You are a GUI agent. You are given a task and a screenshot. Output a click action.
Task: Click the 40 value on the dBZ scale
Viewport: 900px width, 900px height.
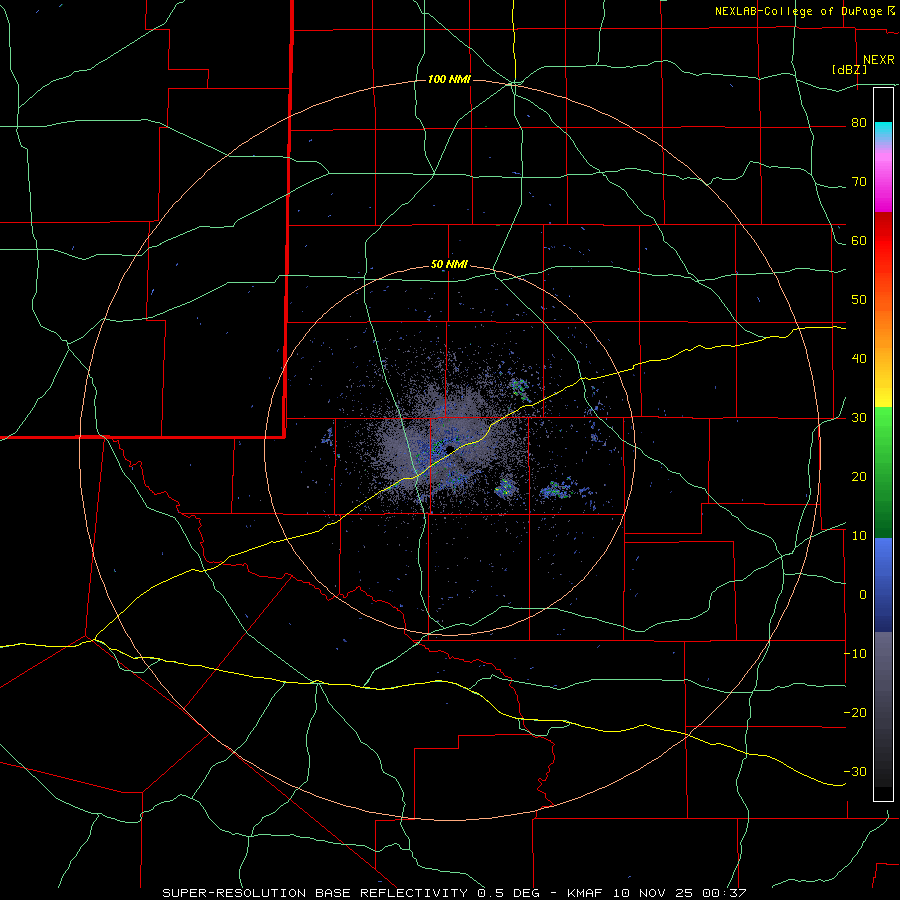(x=859, y=359)
